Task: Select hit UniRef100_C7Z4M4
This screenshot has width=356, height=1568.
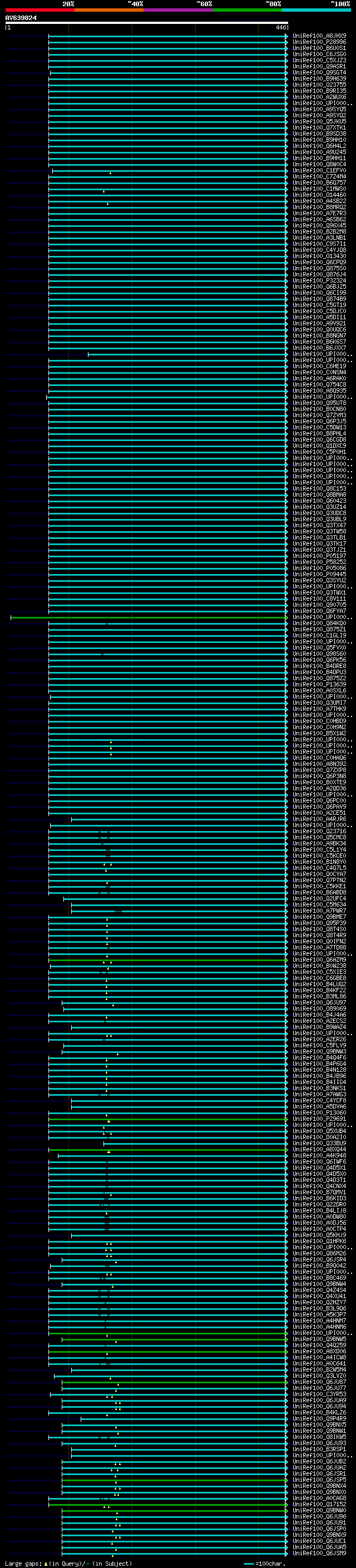Action: pos(319,176)
